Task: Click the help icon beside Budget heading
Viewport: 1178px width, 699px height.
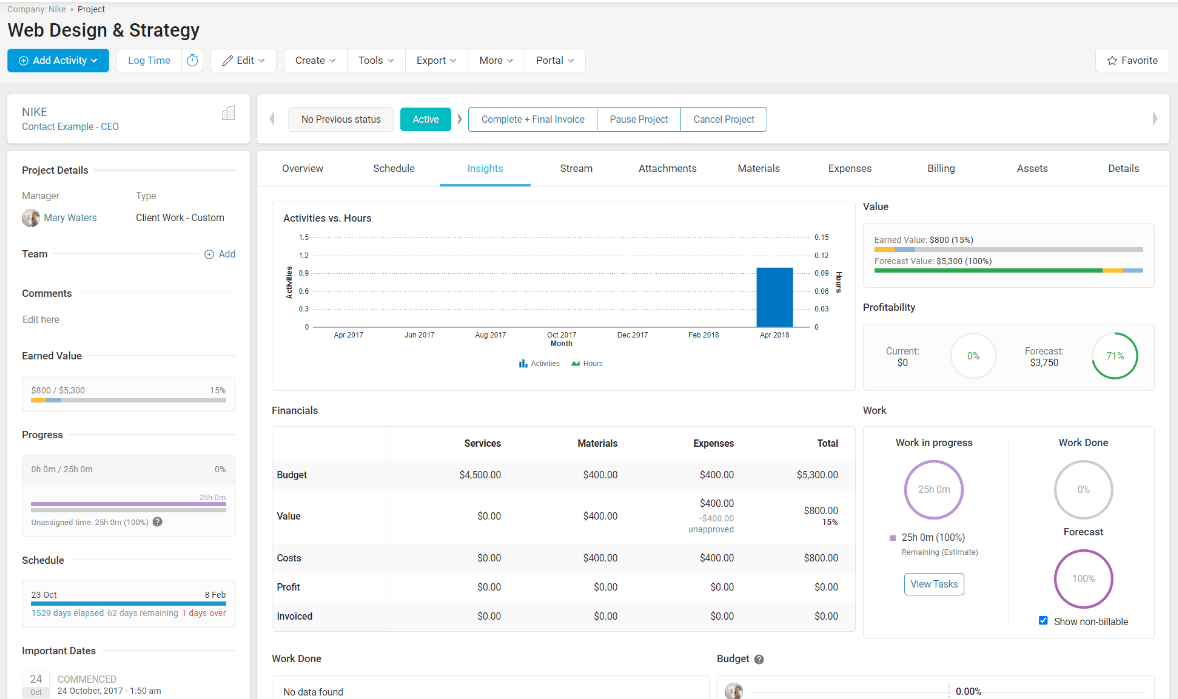Action: [x=759, y=660]
